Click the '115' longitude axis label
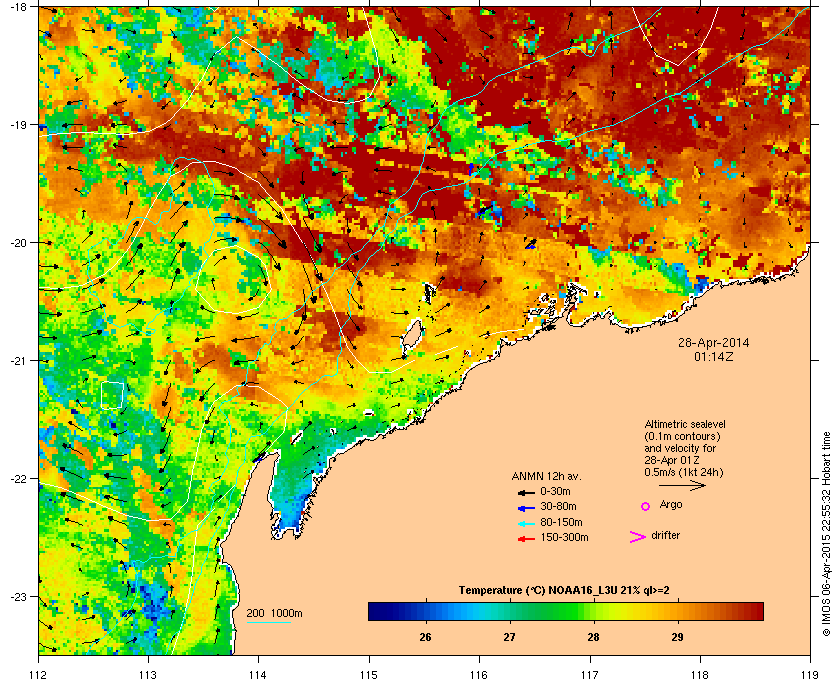This screenshot has width=840, height=680. 369,674
